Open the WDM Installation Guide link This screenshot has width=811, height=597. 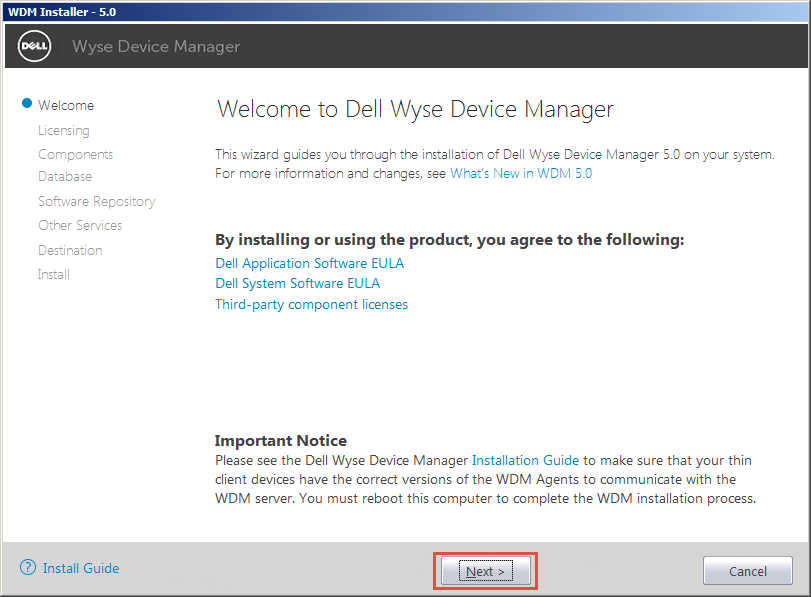pyautogui.click(x=525, y=460)
